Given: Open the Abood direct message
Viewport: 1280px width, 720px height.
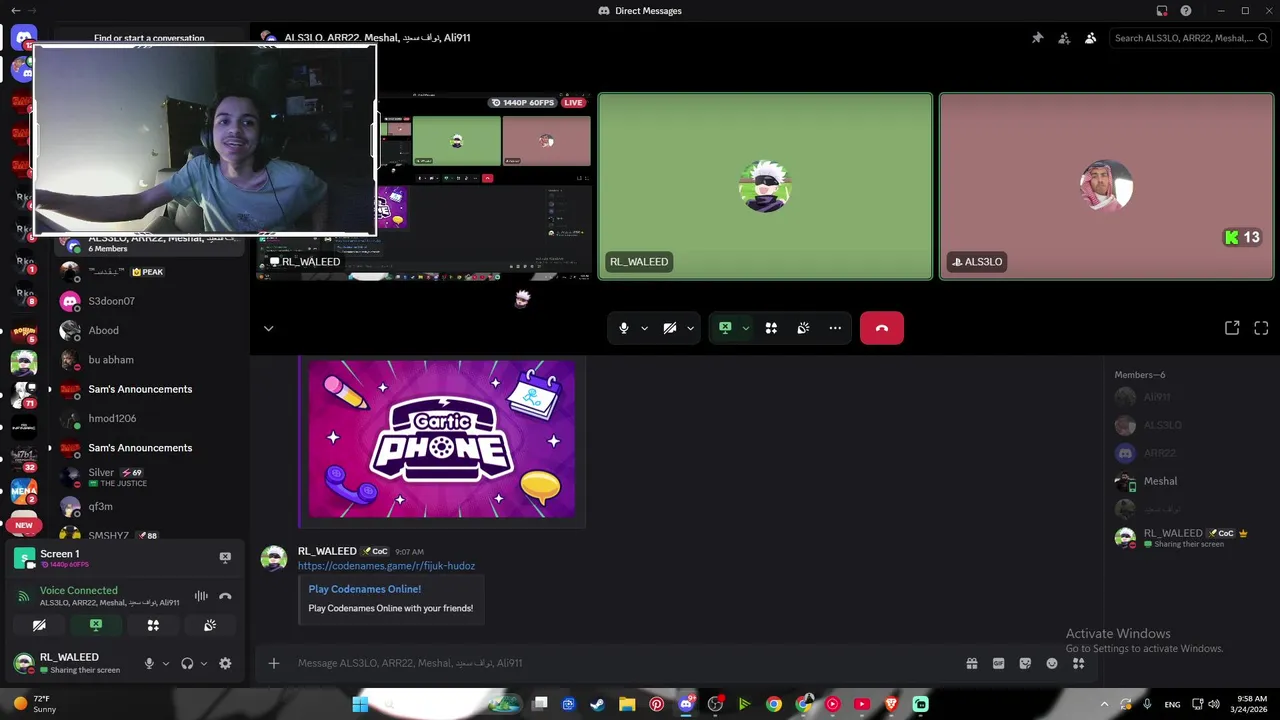Looking at the screenshot, I should 150,330.
